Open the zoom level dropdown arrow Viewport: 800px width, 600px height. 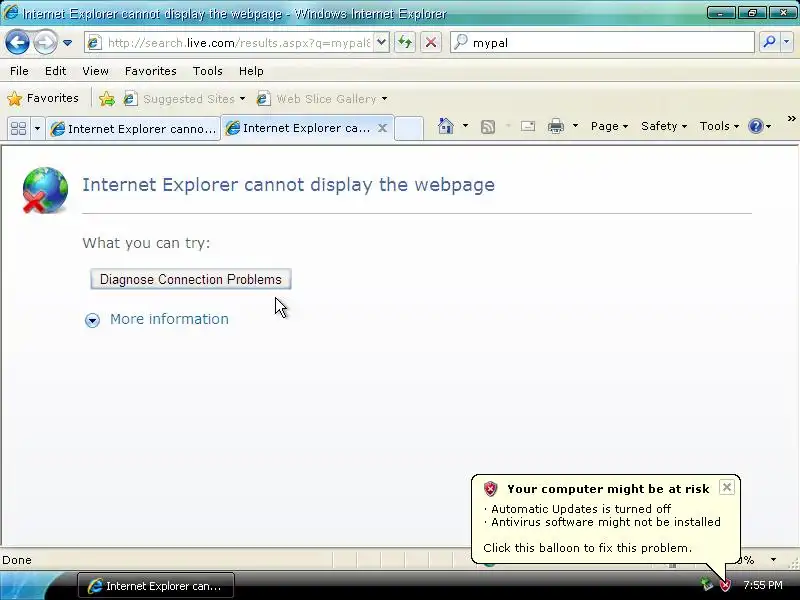pos(773,560)
